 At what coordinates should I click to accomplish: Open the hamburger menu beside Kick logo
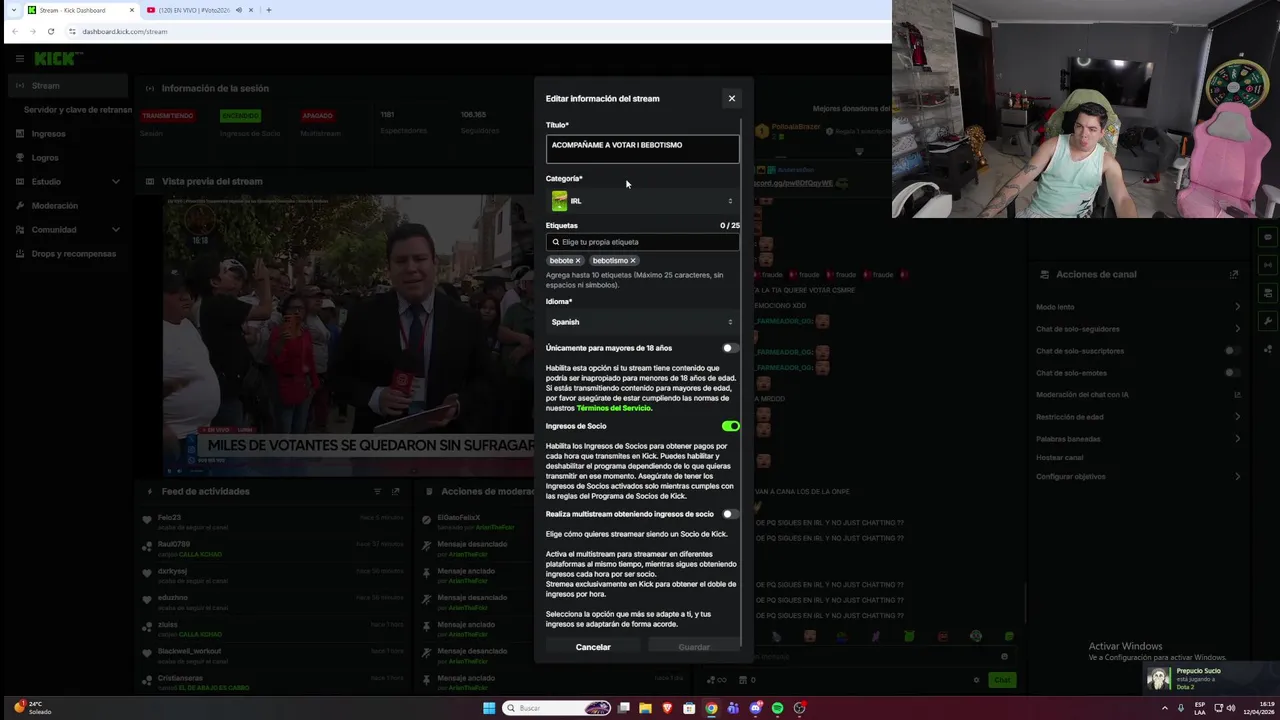(19, 59)
